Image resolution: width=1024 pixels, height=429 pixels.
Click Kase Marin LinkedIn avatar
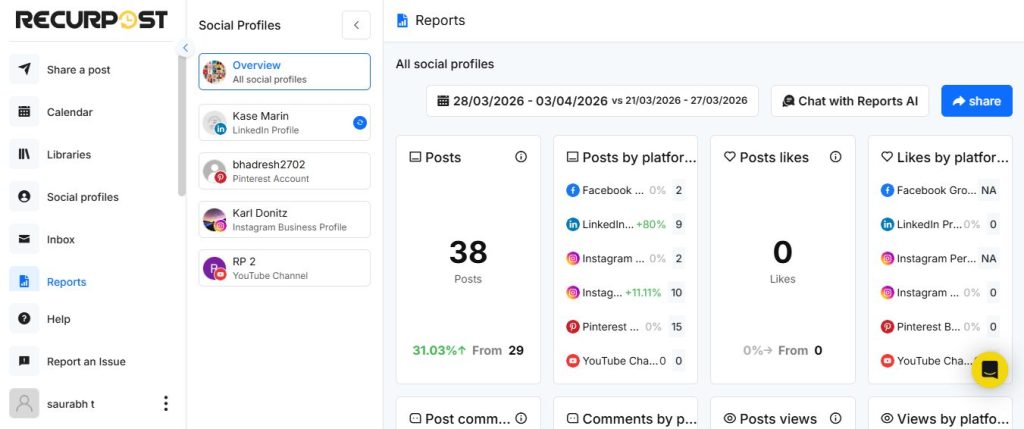point(214,123)
